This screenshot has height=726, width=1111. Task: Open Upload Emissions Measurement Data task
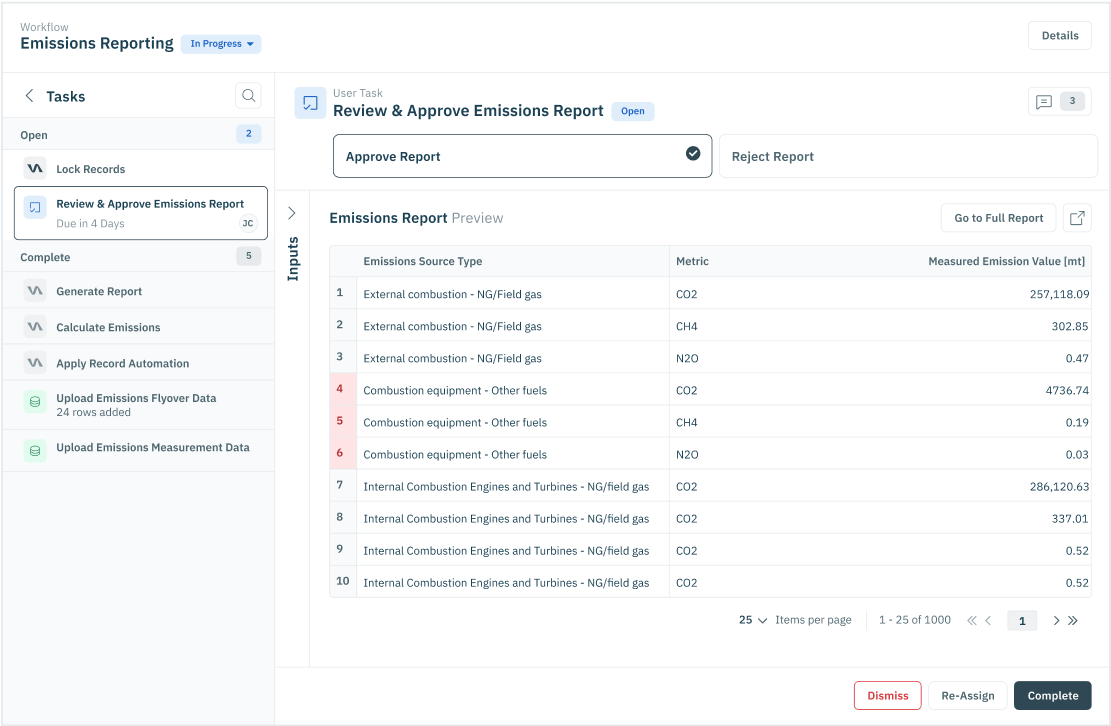click(139, 450)
